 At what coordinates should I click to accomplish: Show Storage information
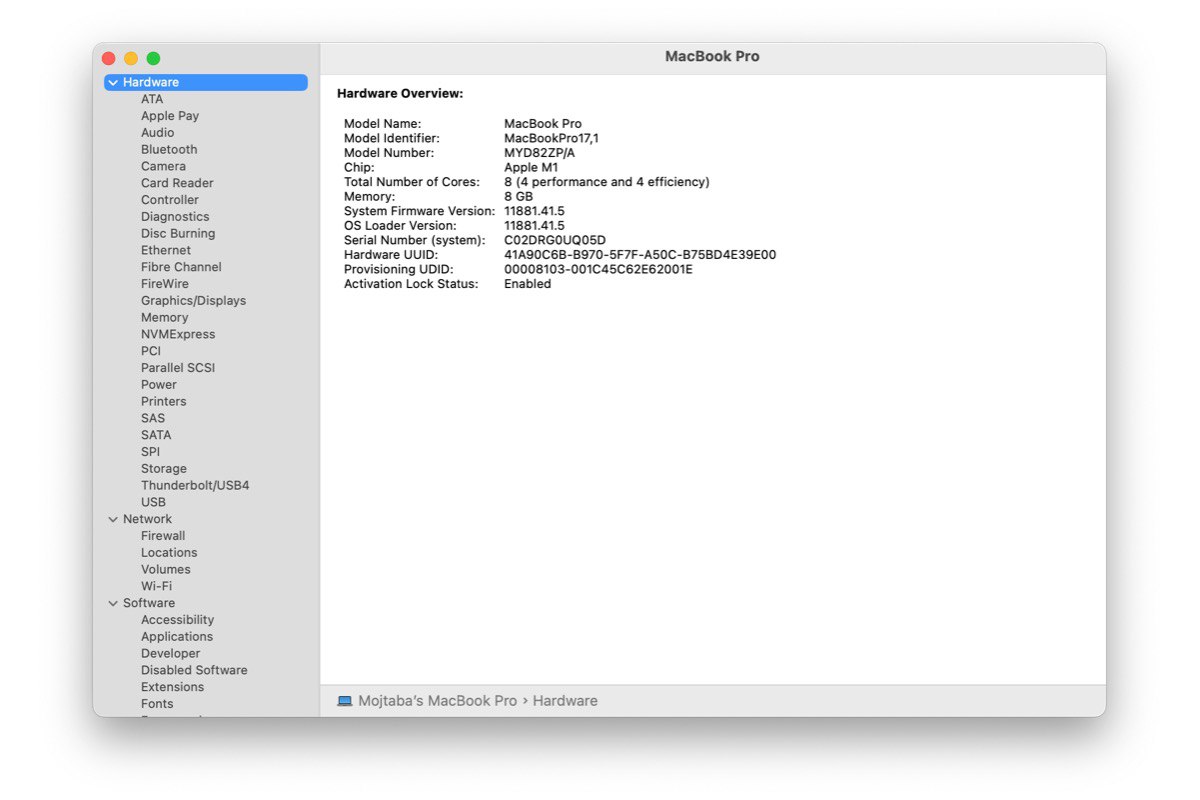(x=164, y=469)
